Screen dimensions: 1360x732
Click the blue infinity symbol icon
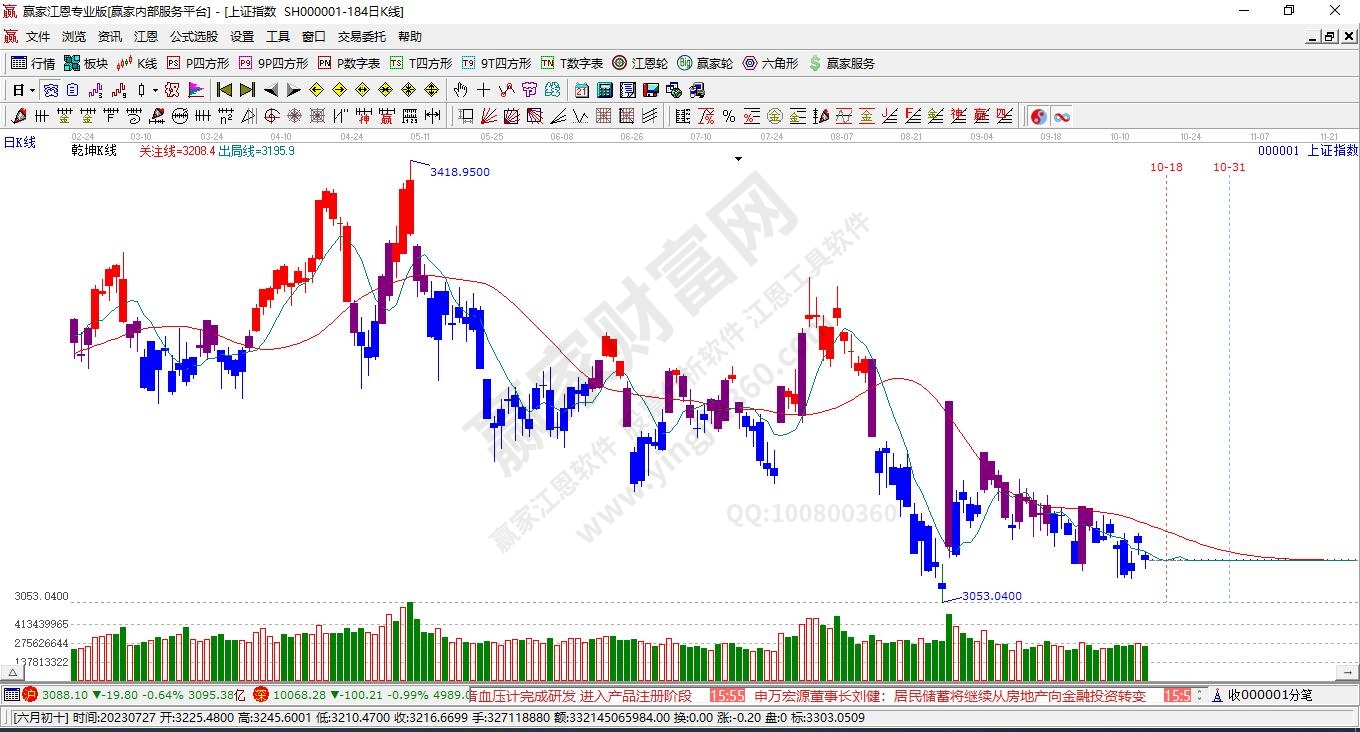[1062, 116]
